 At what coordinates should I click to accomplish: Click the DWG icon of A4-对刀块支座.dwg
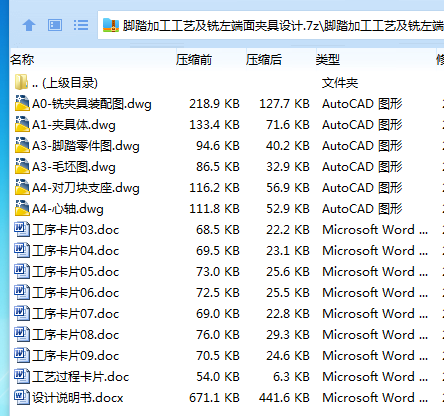coord(22,187)
